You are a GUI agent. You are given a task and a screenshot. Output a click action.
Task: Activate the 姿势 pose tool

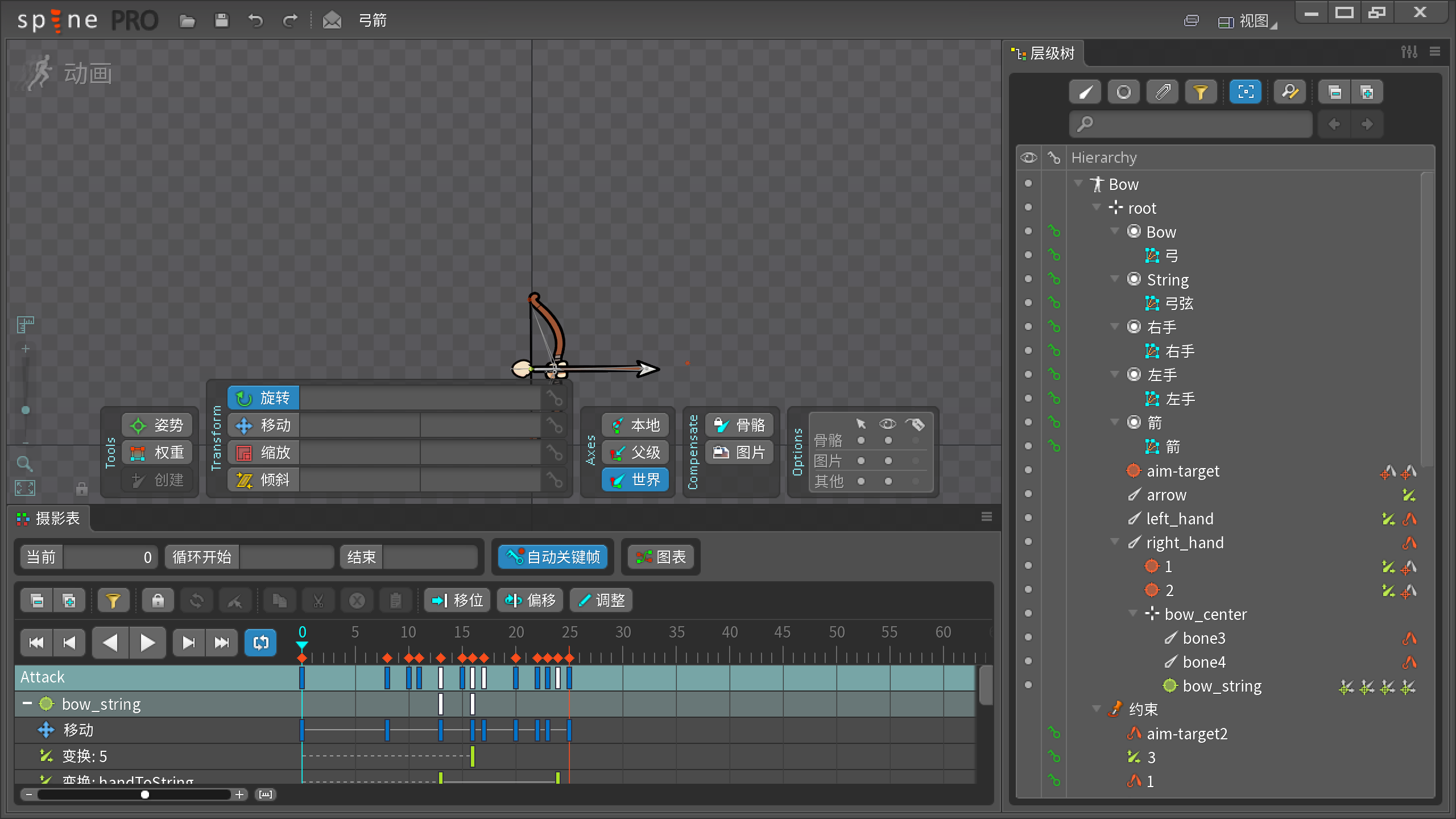coord(157,425)
